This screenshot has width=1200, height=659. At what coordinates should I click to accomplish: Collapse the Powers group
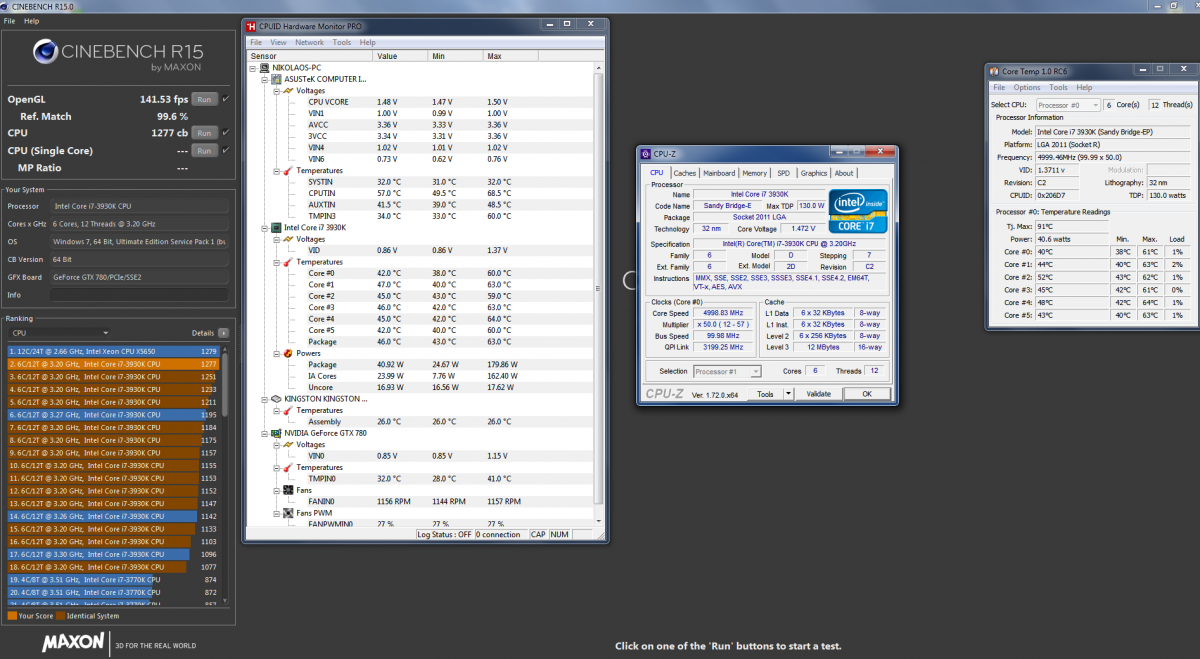[277, 353]
